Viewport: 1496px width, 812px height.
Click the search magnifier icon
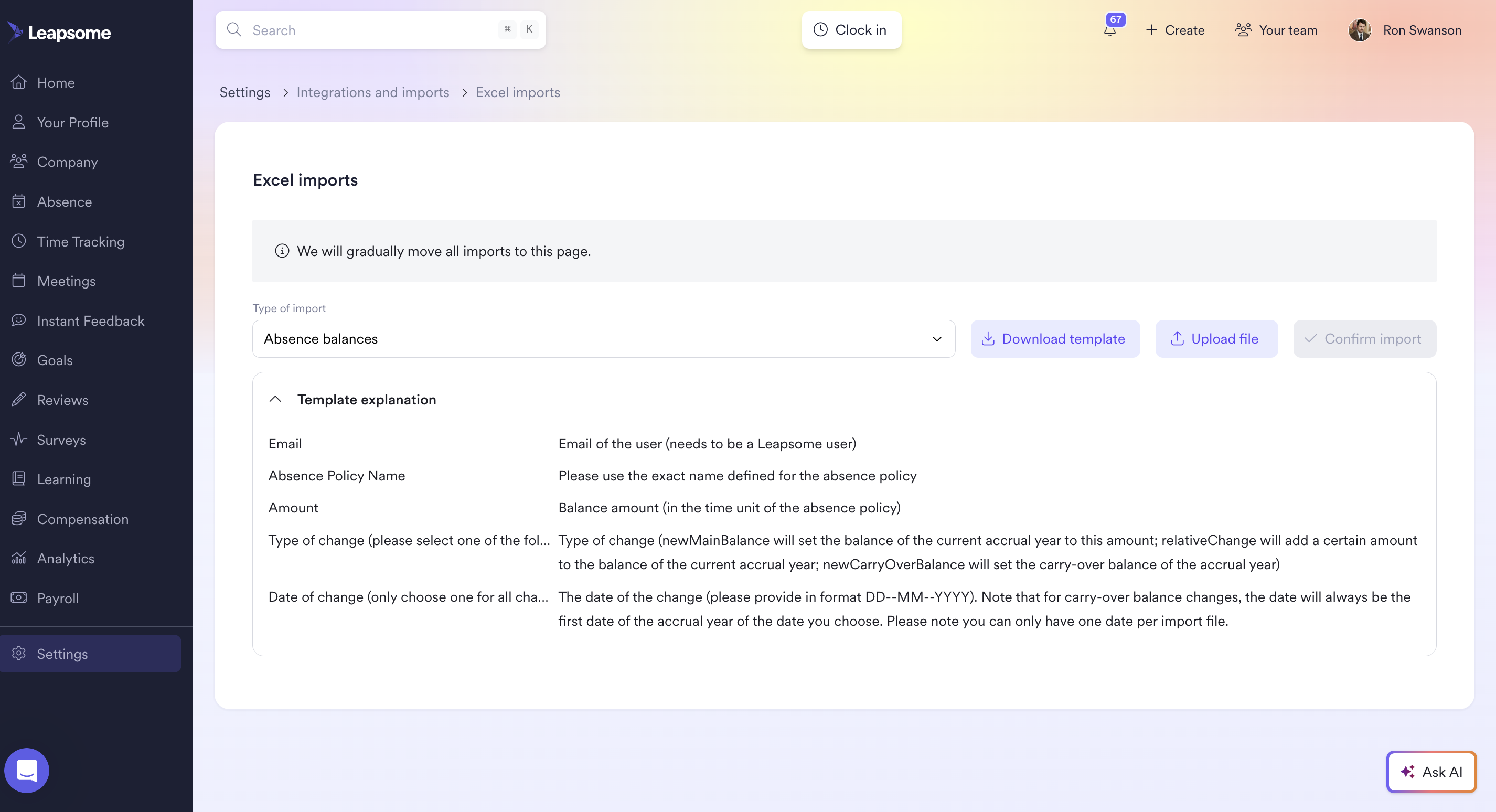tap(234, 29)
